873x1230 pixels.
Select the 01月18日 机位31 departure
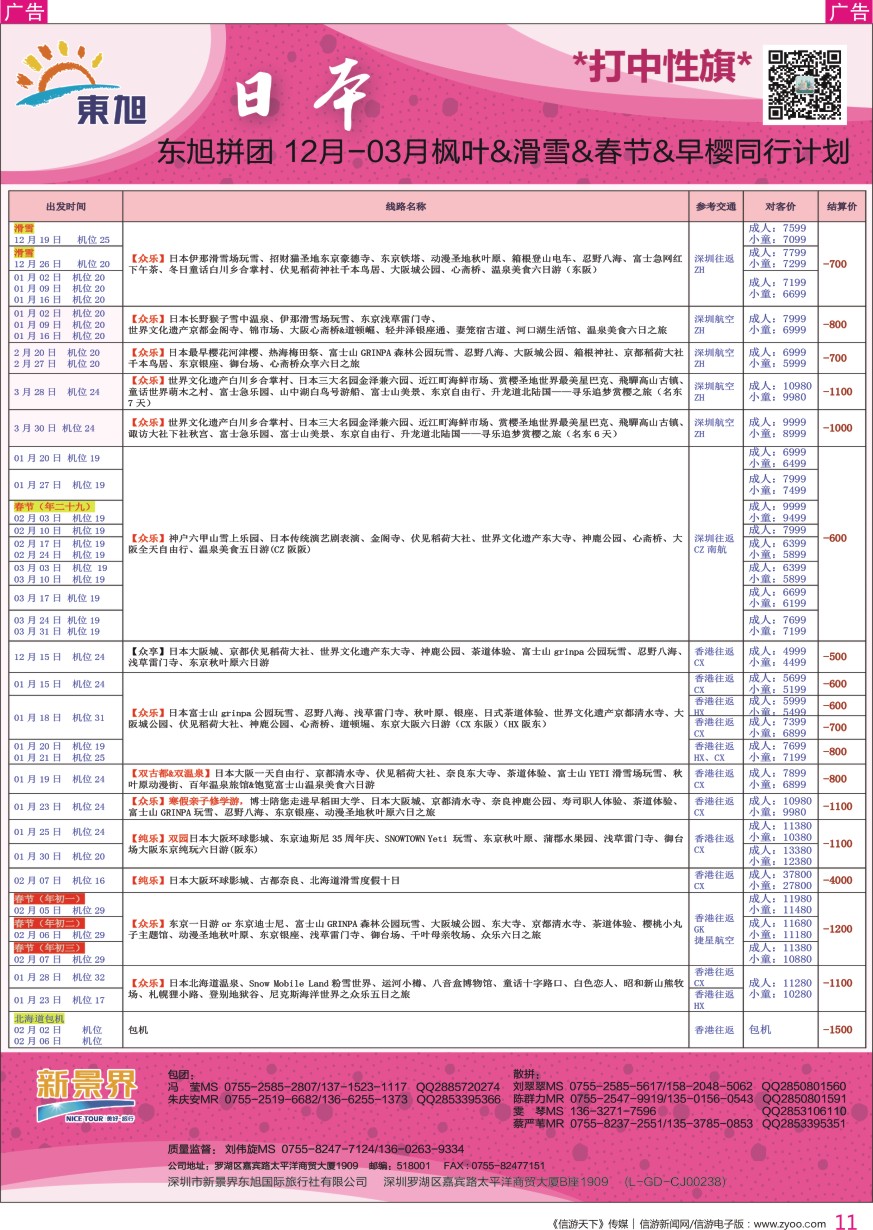59,718
